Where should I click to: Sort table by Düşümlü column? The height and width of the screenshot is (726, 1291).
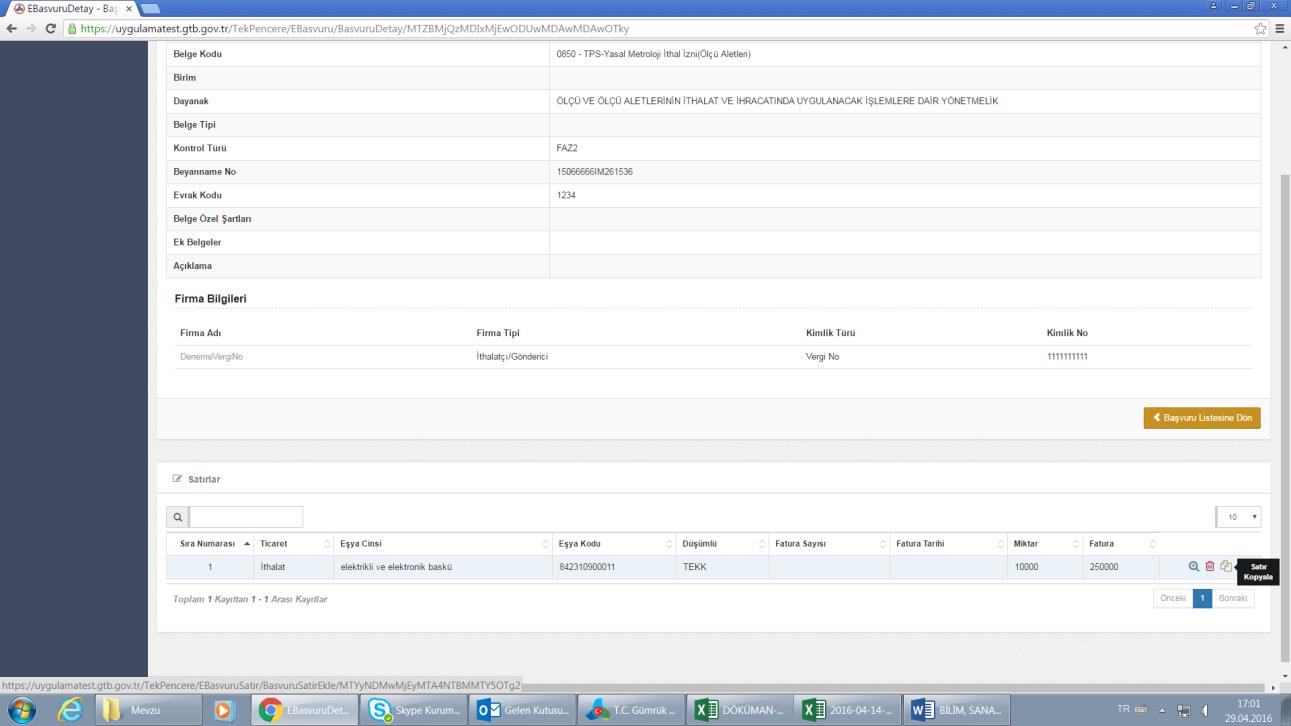[x=722, y=543]
